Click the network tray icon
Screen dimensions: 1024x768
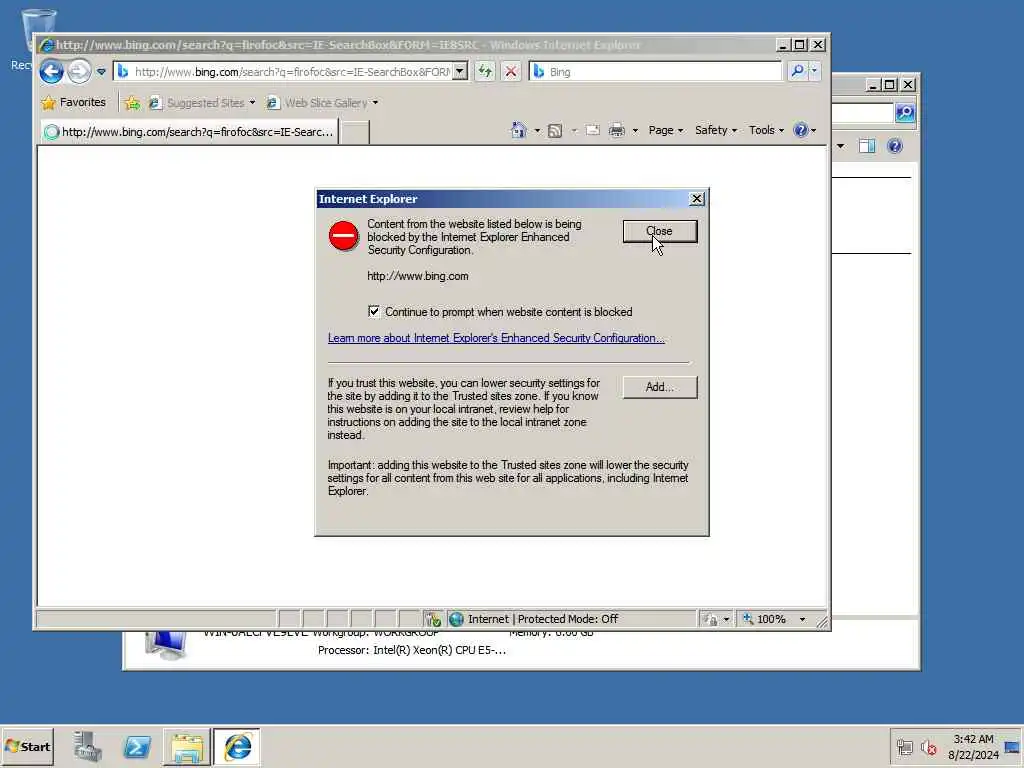click(x=904, y=747)
